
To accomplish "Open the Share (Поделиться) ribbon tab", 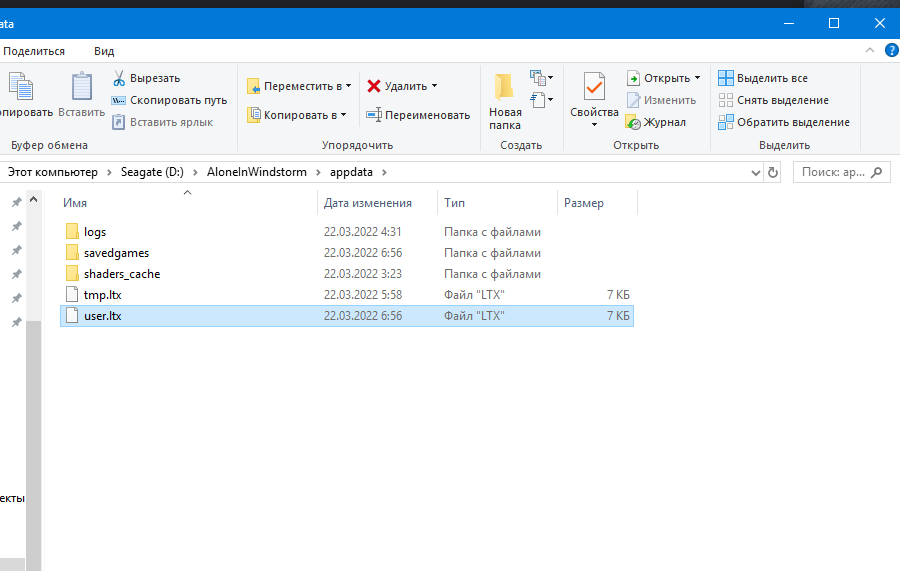I will coord(34,51).
